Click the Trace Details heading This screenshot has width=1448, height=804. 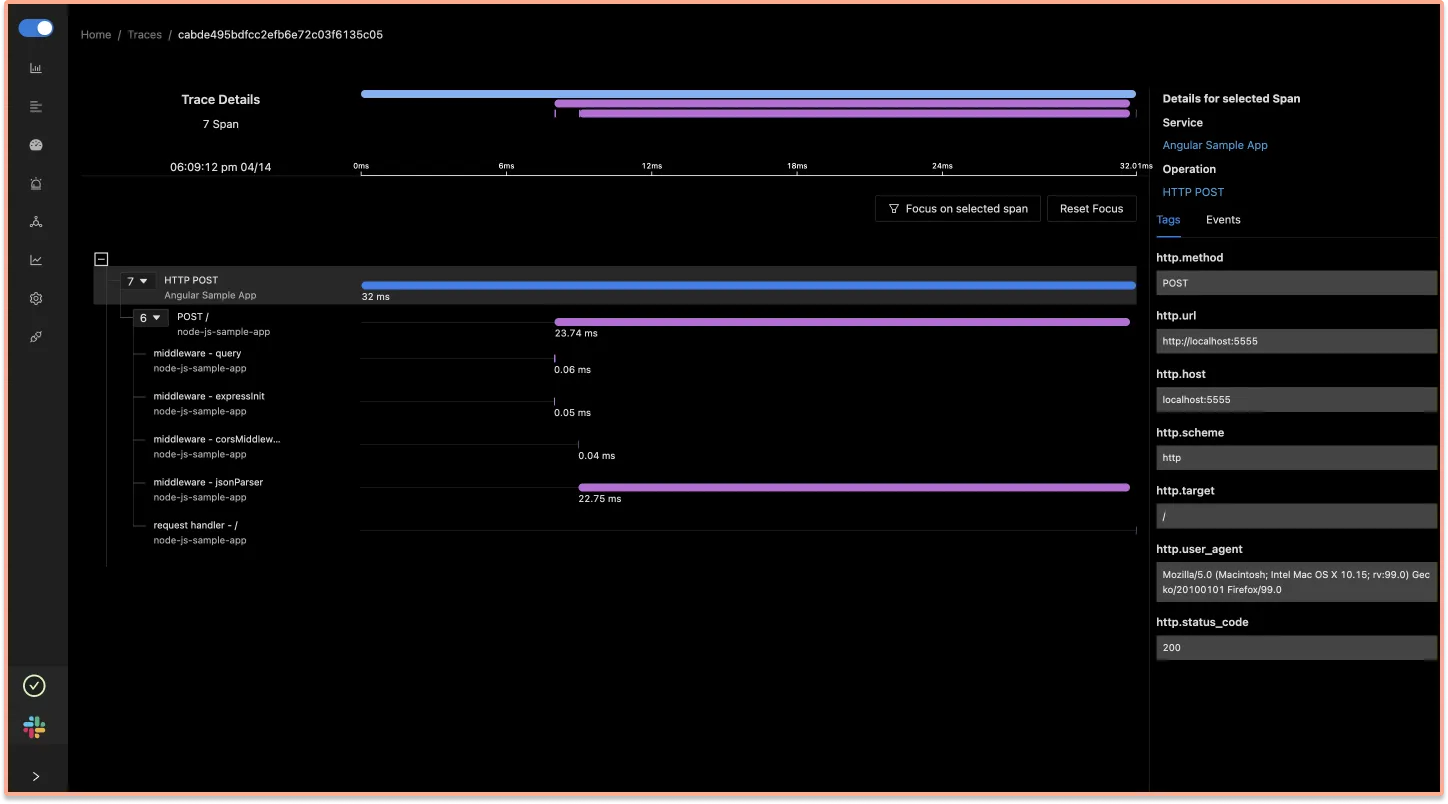coord(221,99)
